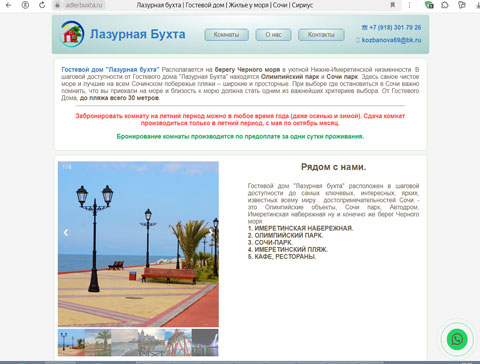Click the browser tab title Лазурная бухта | Гостевой дом
The height and width of the screenshot is (364, 480).
(225, 5)
